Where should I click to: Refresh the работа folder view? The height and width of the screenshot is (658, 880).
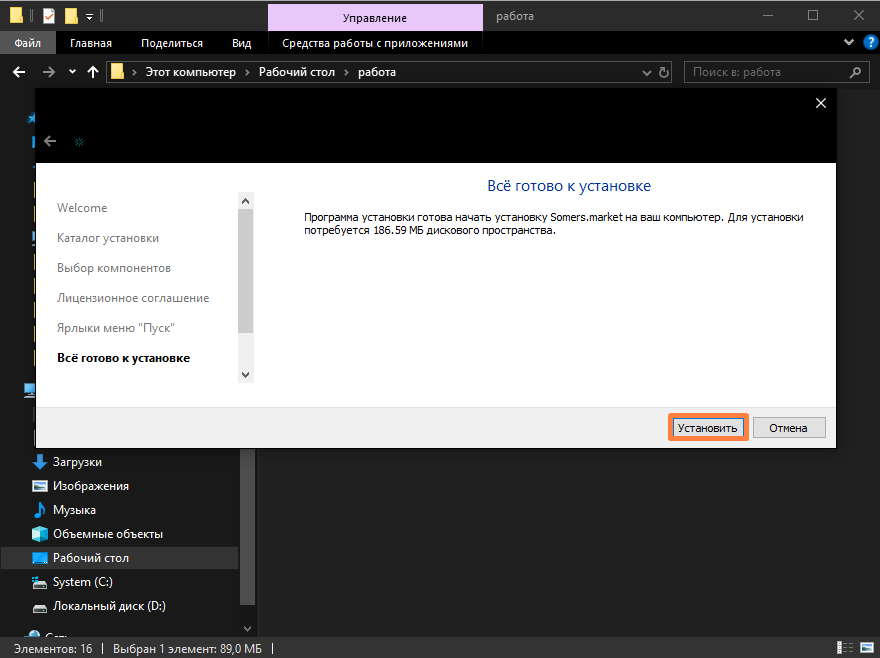(x=664, y=72)
